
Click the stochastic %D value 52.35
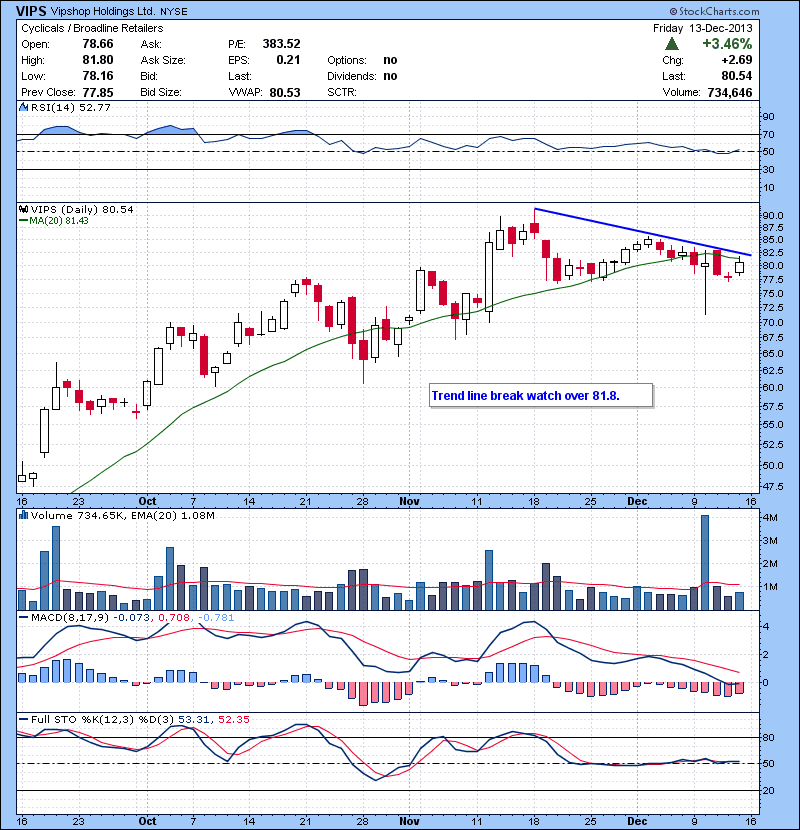(233, 719)
